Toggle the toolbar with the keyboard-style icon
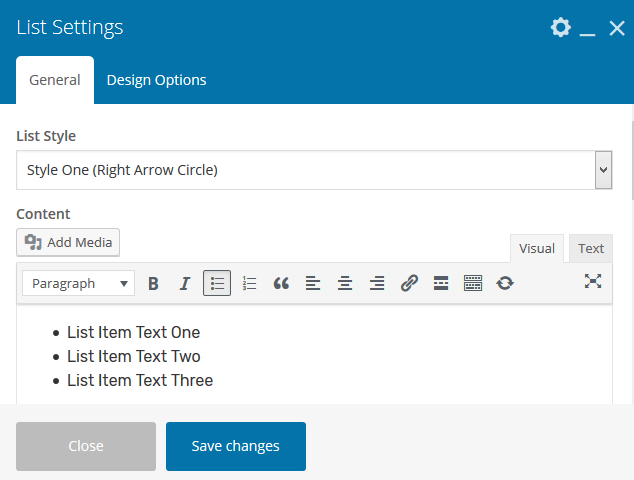634x480 pixels. click(x=473, y=284)
